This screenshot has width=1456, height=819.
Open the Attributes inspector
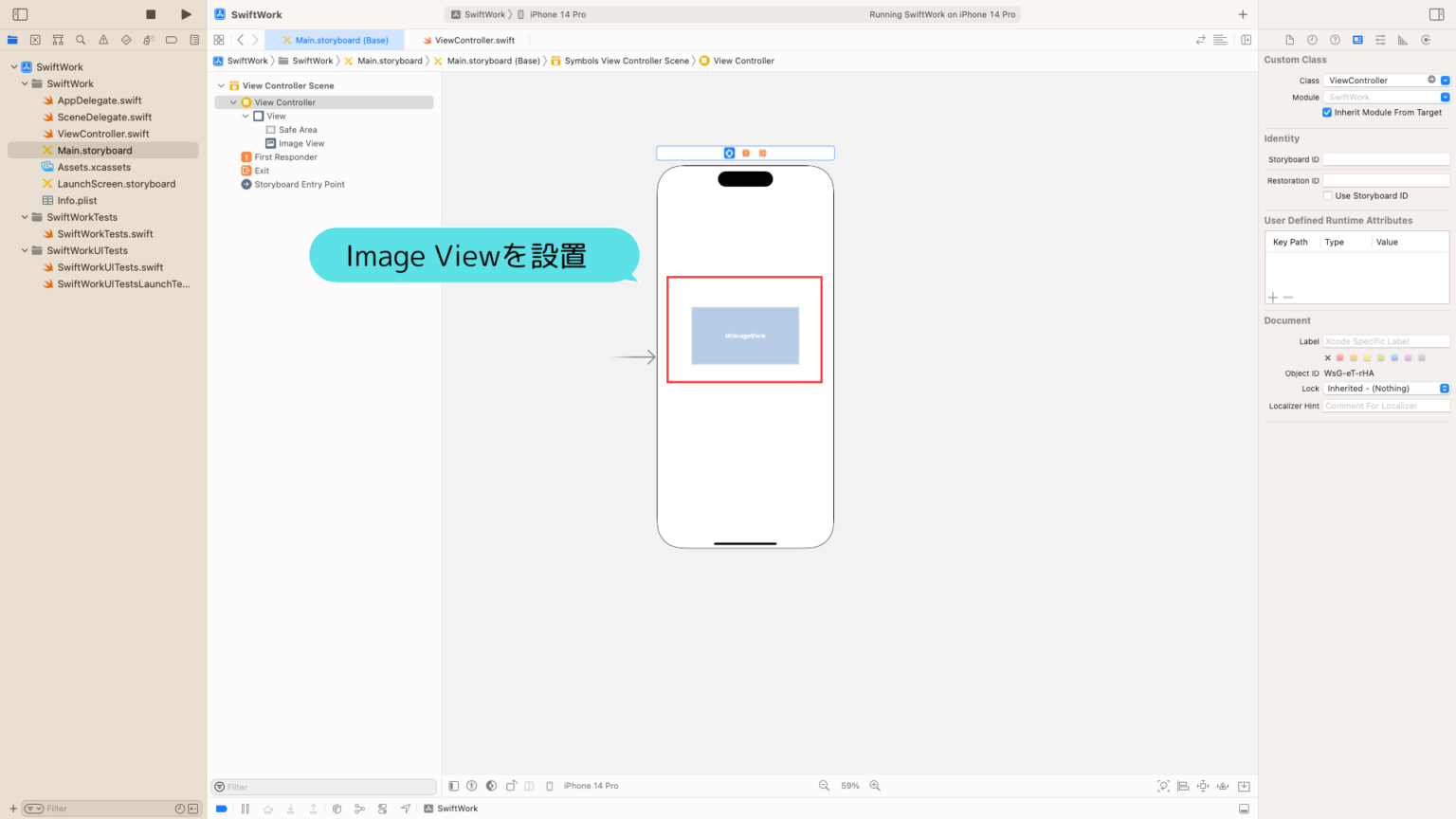point(1380,40)
